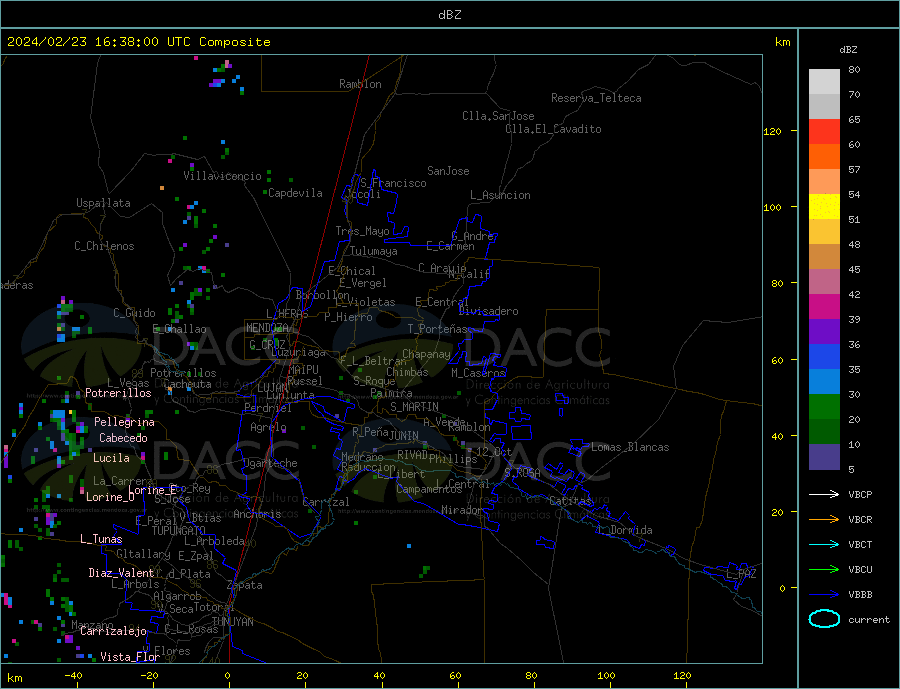
Task: Click the 'Reserva_Telteca' label
Action: [596, 98]
